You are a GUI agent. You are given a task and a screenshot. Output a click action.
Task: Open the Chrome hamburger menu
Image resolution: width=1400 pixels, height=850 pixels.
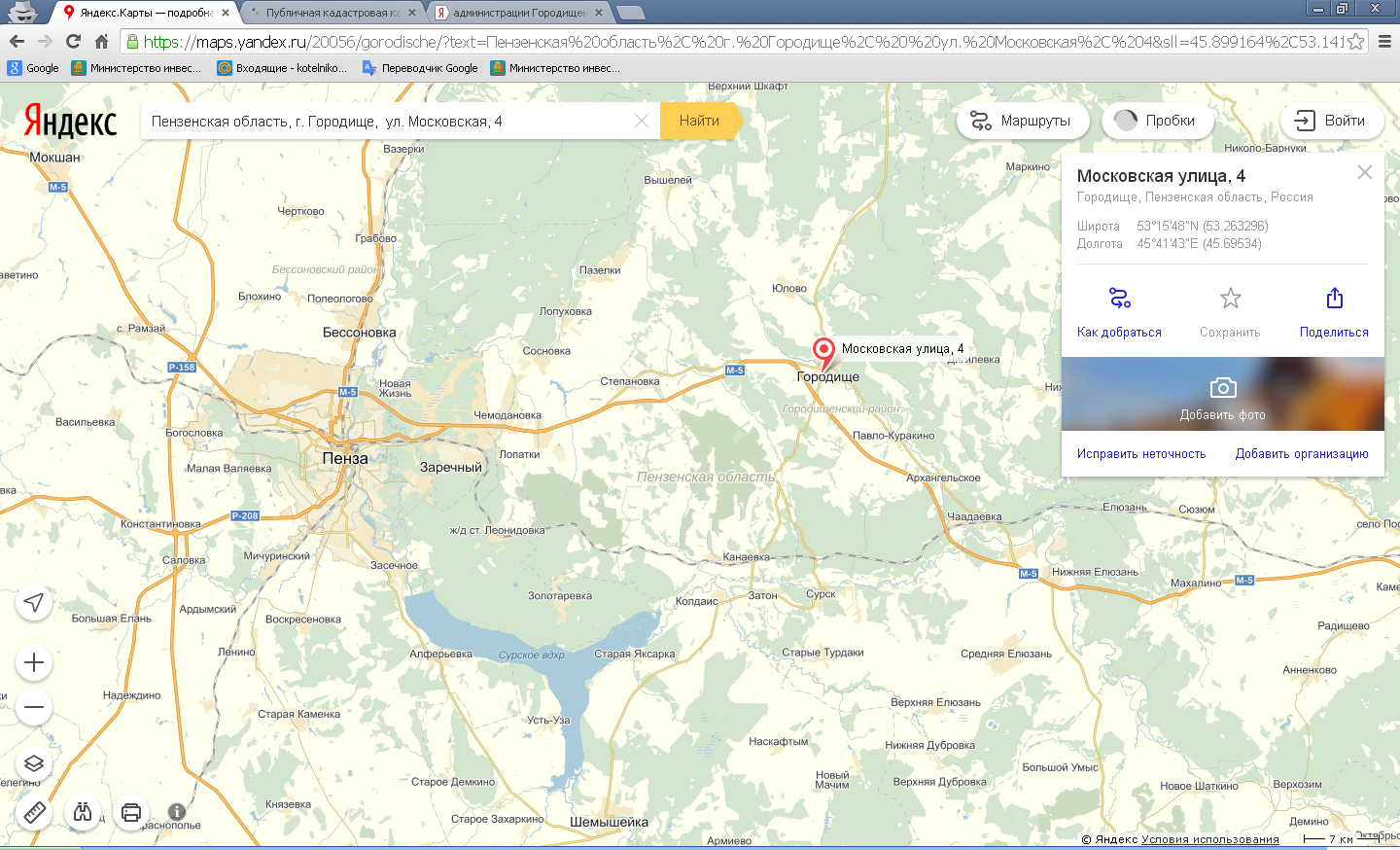(1384, 42)
